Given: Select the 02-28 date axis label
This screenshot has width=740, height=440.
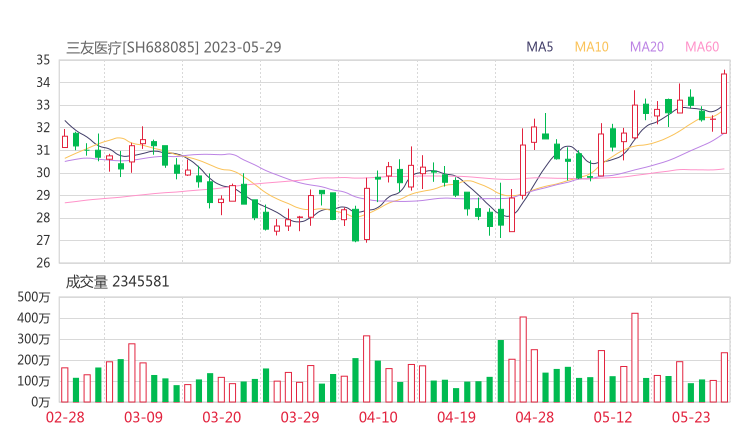Looking at the screenshot, I should [65, 417].
